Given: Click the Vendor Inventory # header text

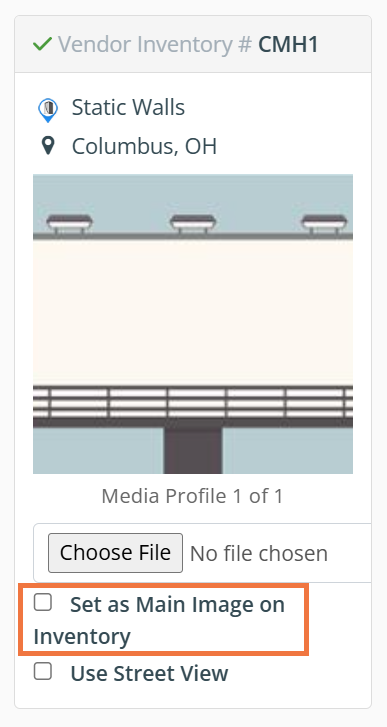Looking at the screenshot, I should click(x=155, y=45).
